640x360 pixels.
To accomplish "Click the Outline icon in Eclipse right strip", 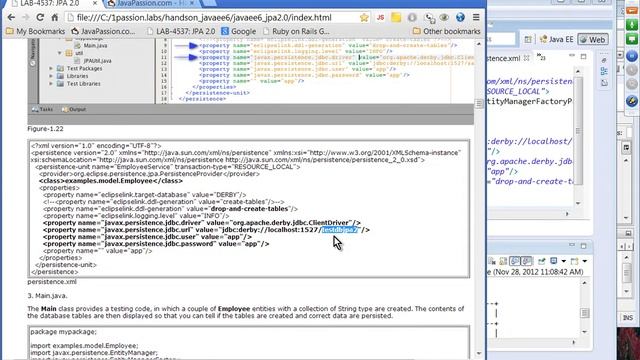I will [x=604, y=71].
